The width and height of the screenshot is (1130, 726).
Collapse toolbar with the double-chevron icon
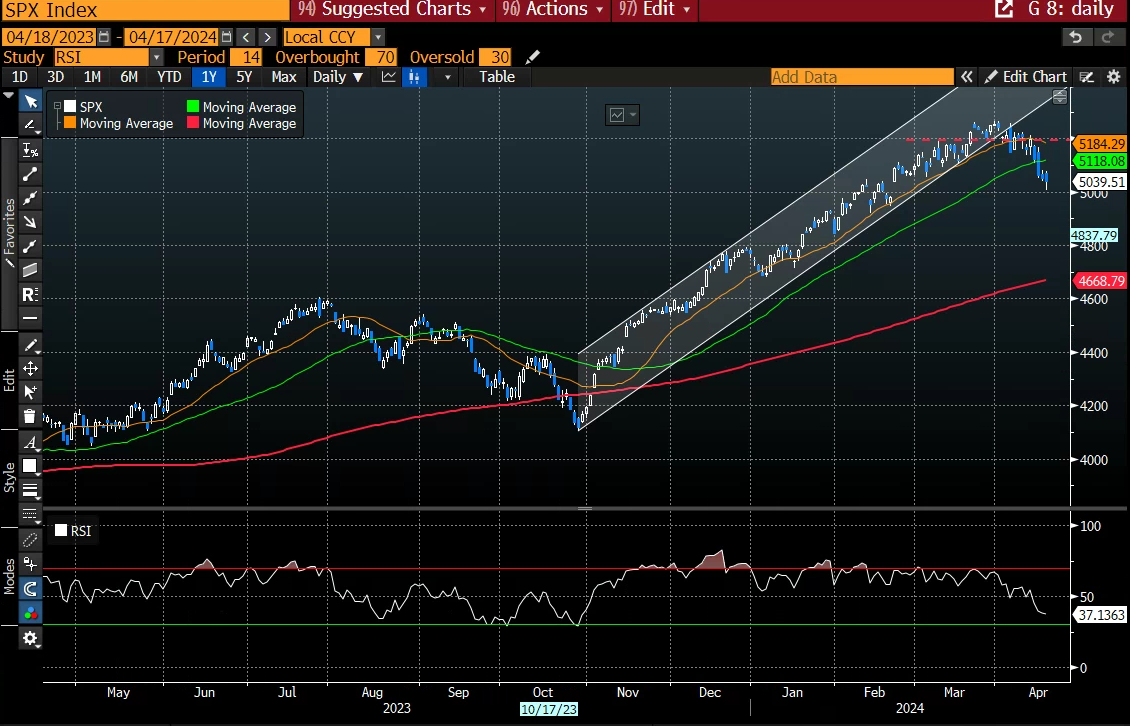point(966,76)
